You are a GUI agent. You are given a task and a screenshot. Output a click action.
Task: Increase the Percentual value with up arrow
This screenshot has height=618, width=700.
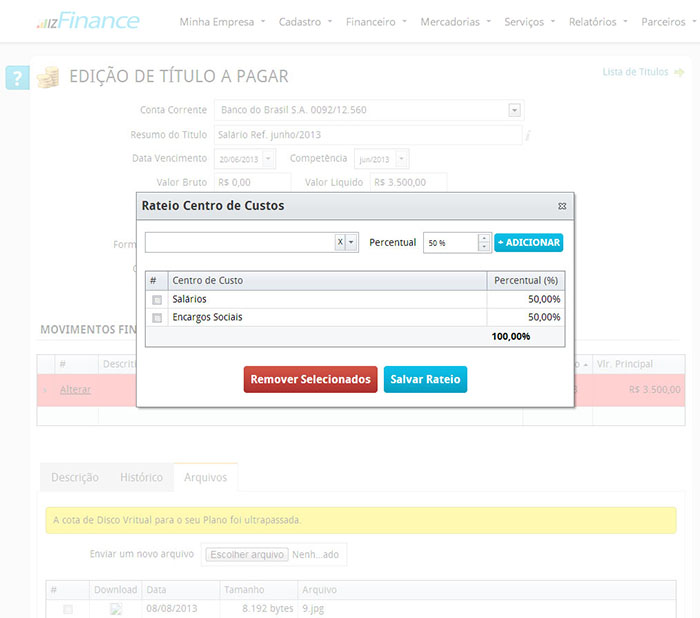(484, 238)
